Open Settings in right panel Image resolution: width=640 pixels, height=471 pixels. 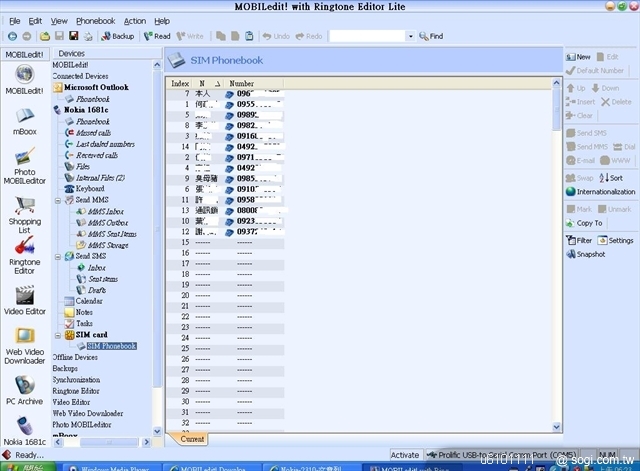coord(616,241)
